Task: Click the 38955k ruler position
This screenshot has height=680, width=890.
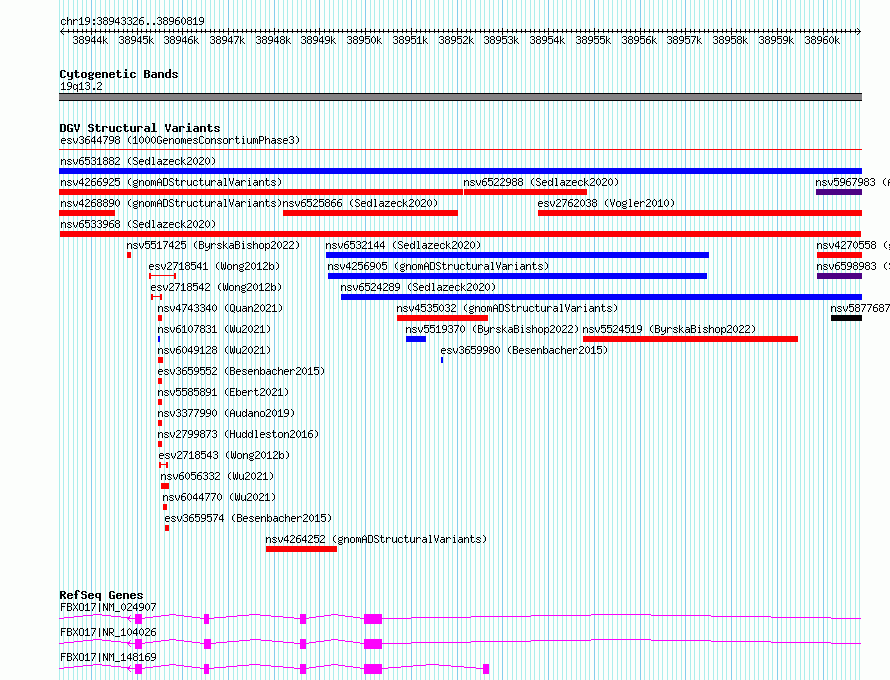Action: (x=593, y=40)
